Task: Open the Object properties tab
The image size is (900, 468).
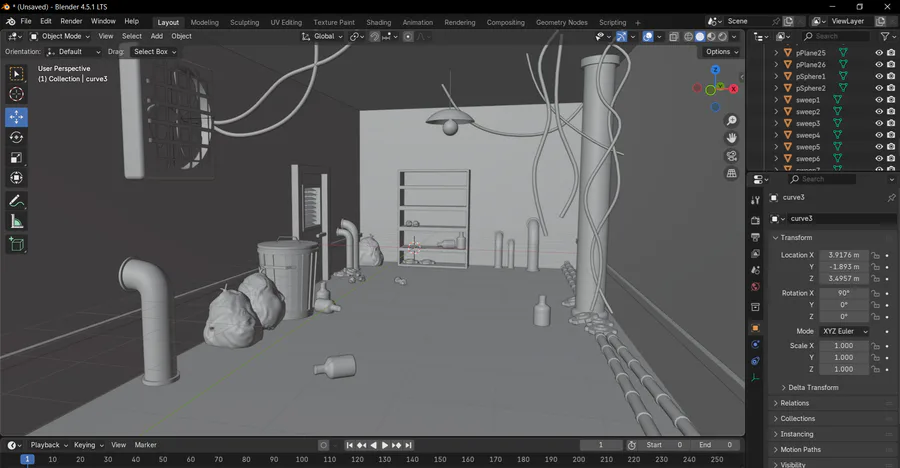Action: [755, 328]
